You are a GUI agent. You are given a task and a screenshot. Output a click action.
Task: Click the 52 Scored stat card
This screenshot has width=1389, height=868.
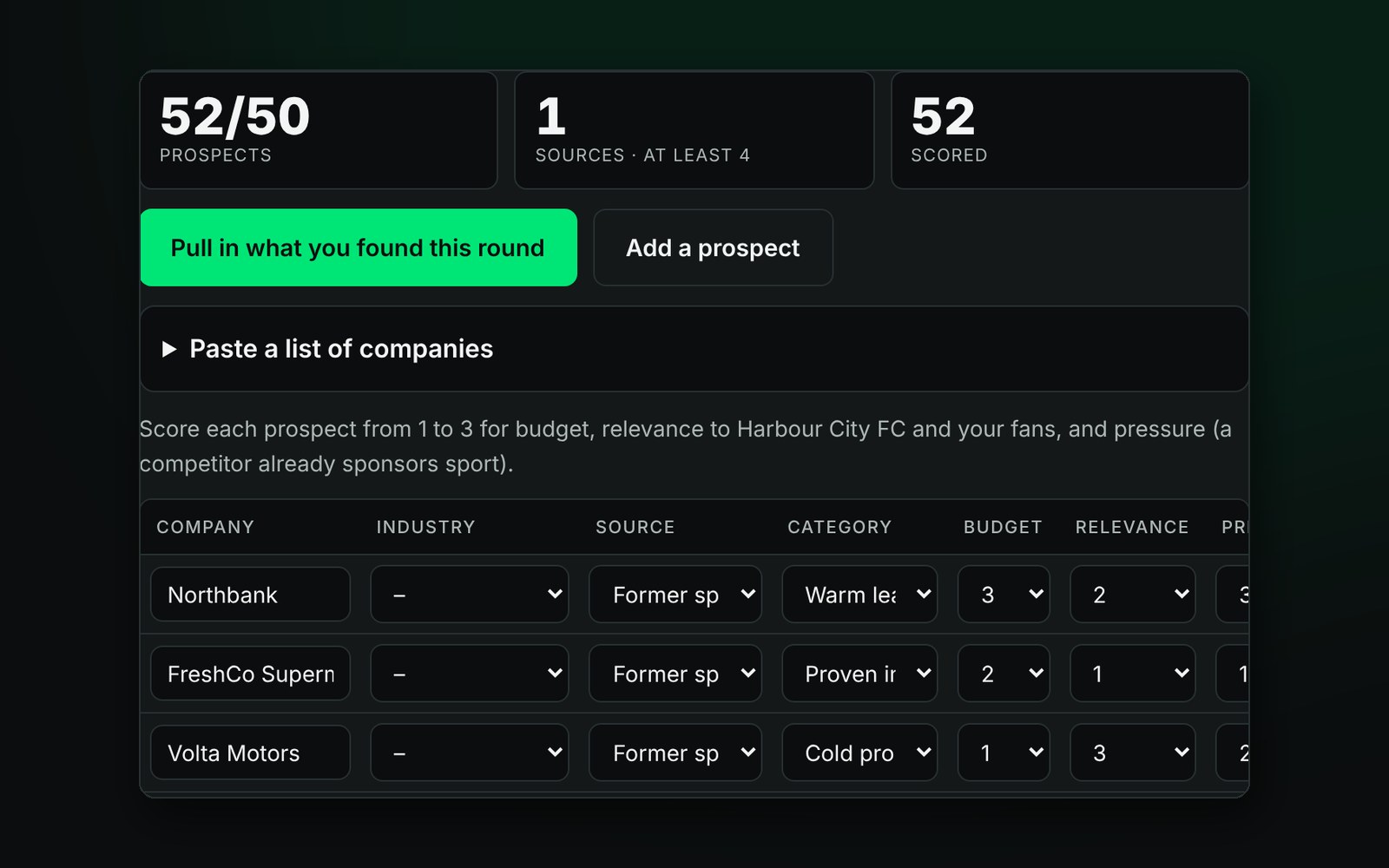1070,130
